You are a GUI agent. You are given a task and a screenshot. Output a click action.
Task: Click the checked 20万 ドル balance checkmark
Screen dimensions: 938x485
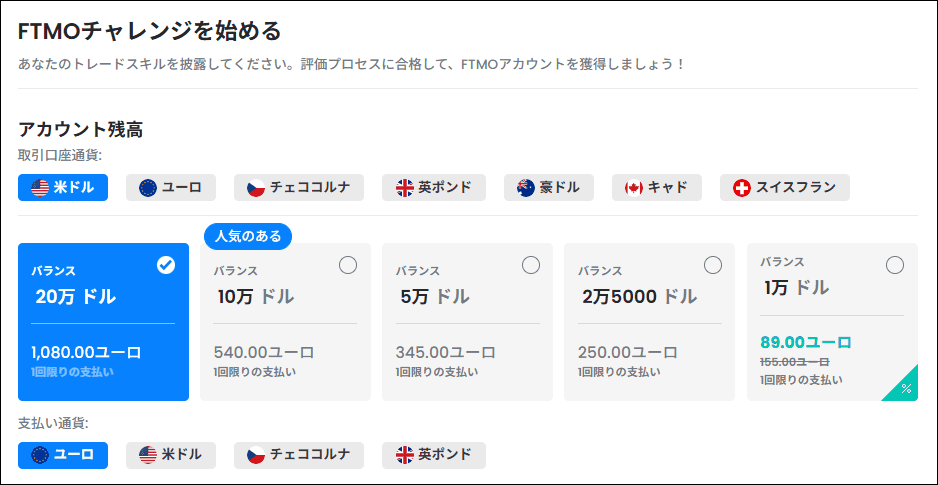(x=166, y=265)
